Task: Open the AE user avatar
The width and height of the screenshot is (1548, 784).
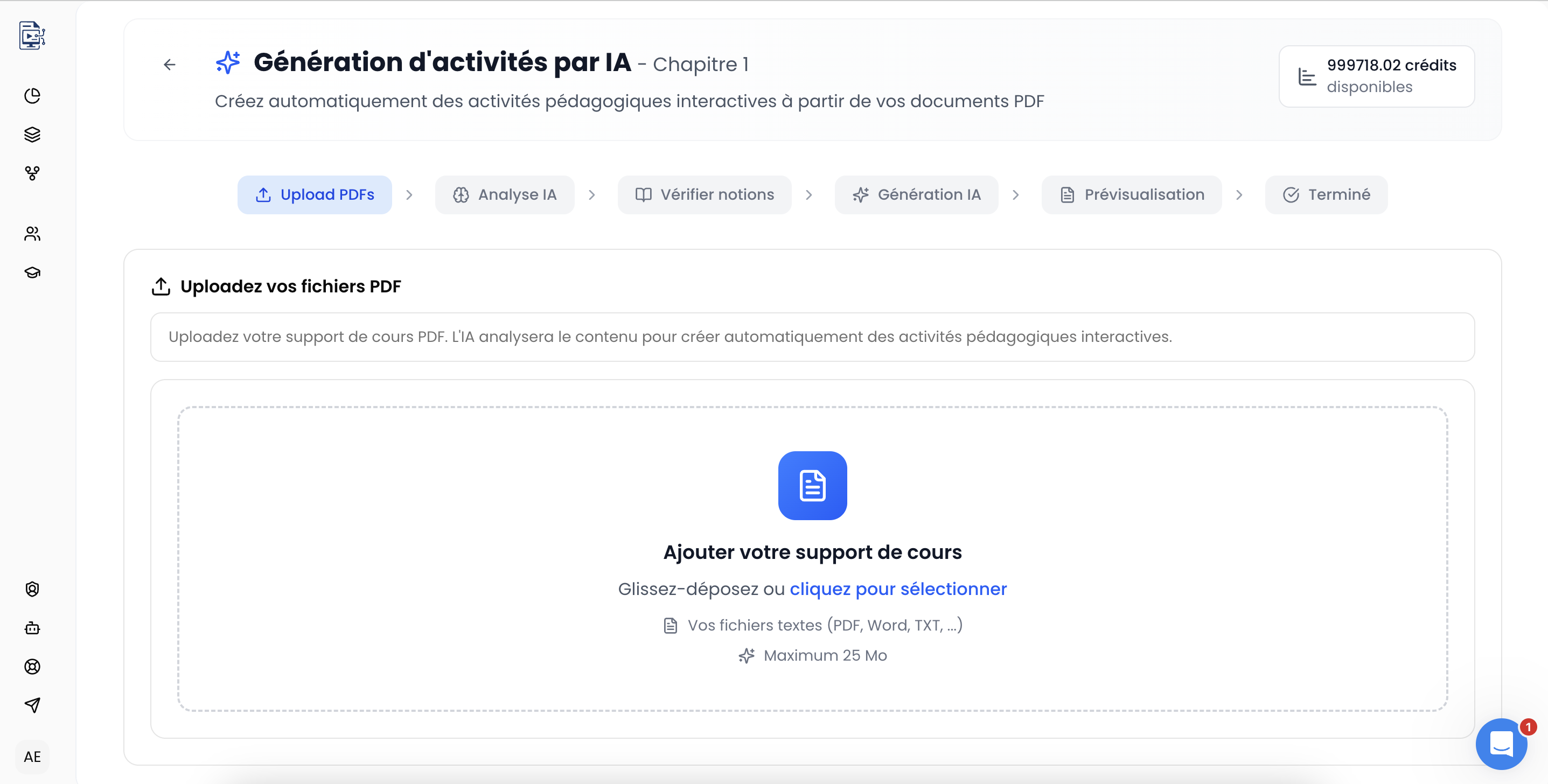Action: pos(32,757)
